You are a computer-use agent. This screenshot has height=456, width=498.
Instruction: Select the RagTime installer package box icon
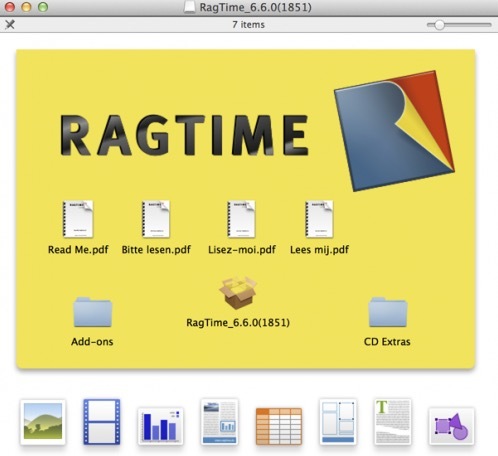click(x=238, y=293)
